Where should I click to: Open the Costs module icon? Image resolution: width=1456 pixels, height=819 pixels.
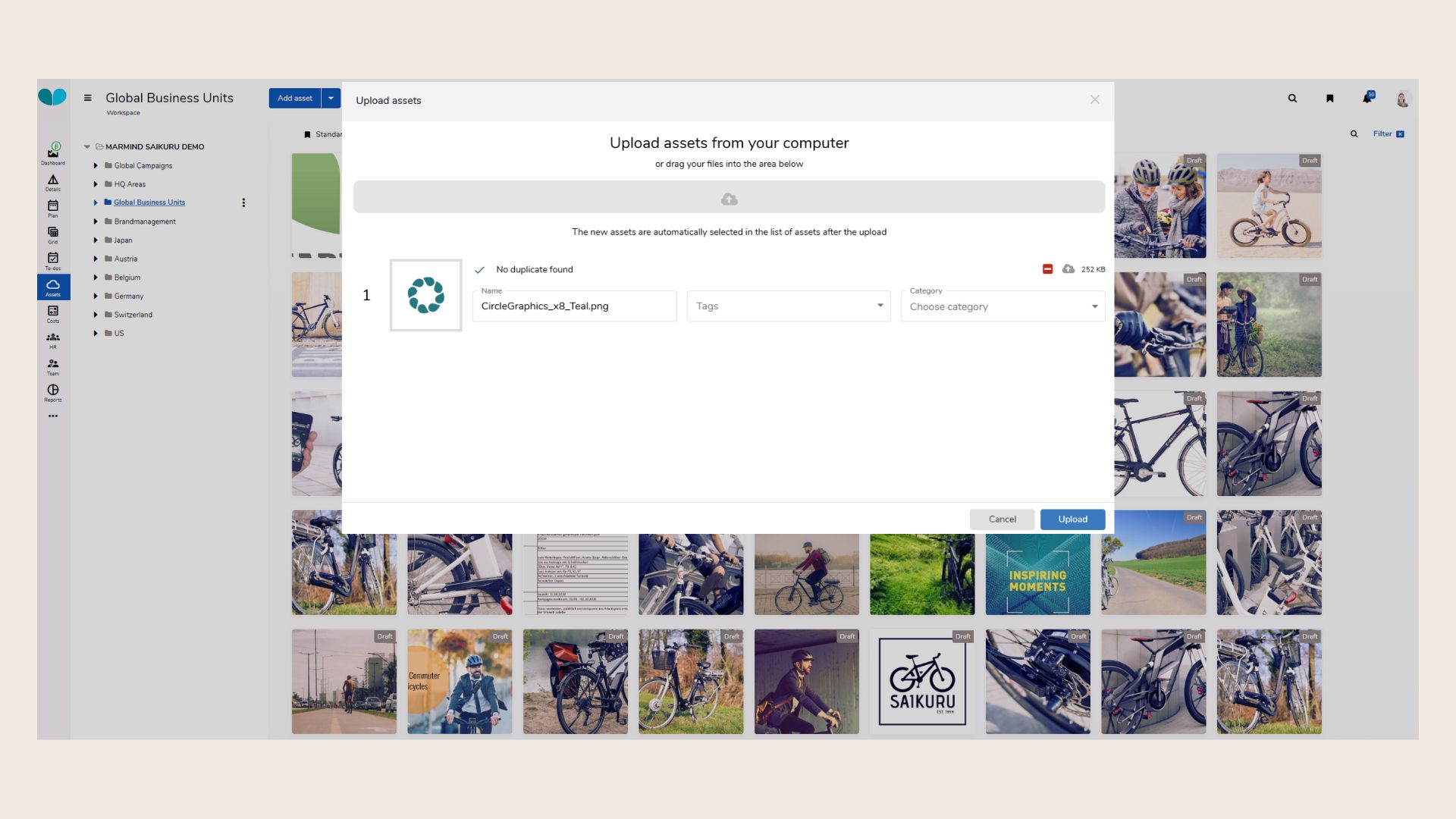[x=53, y=312]
